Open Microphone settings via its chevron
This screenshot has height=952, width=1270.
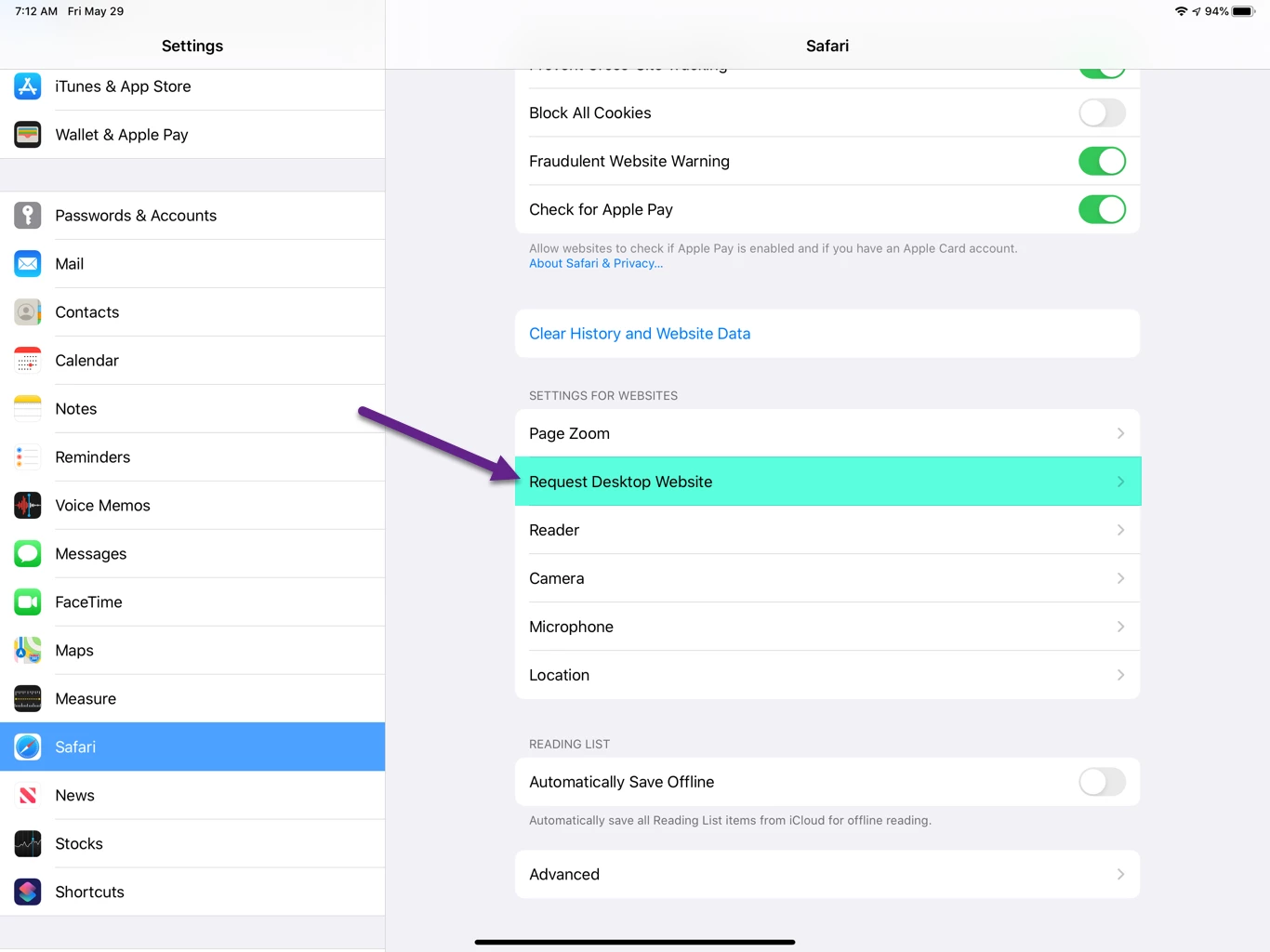[x=1120, y=628]
